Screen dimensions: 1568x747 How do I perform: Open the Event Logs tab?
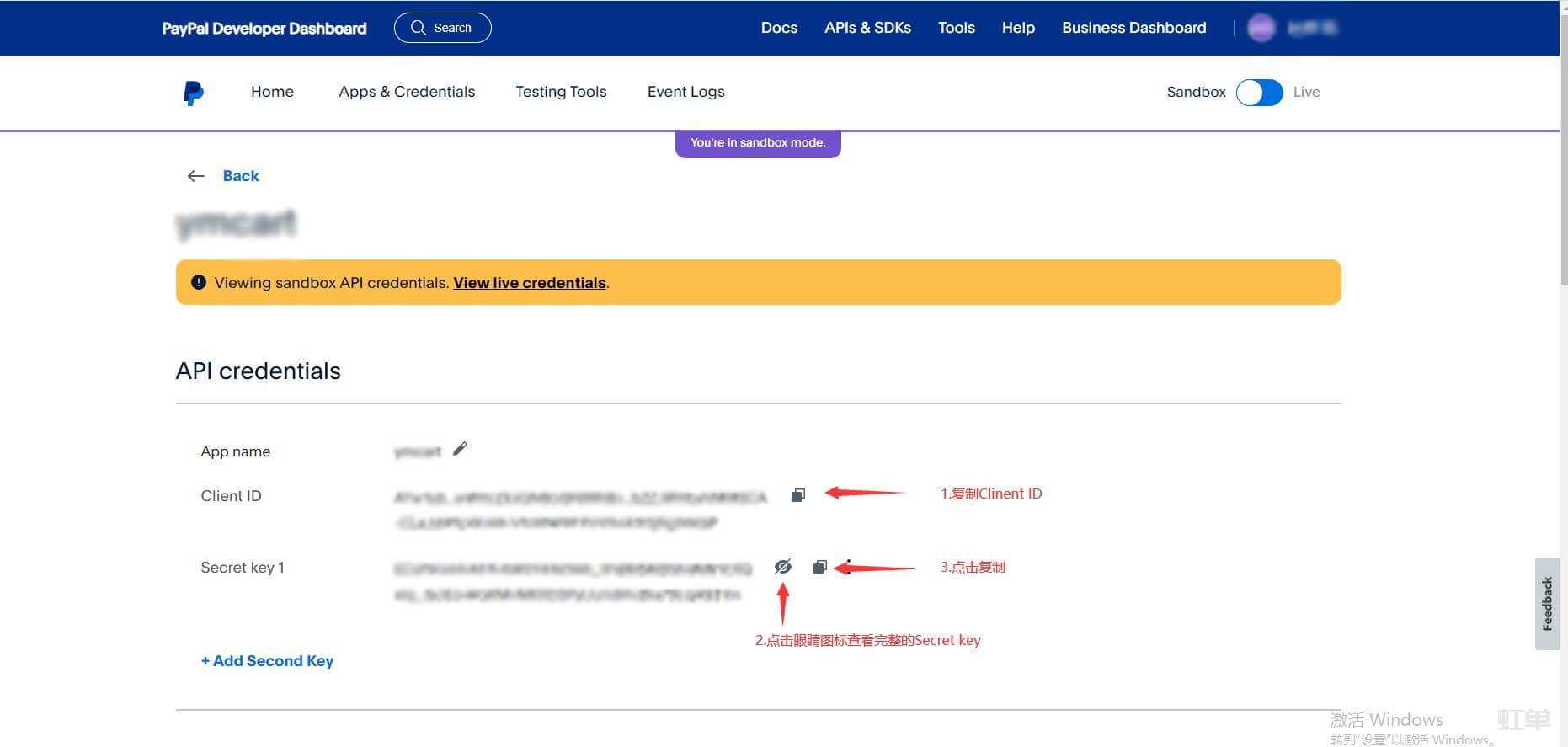[x=686, y=92]
